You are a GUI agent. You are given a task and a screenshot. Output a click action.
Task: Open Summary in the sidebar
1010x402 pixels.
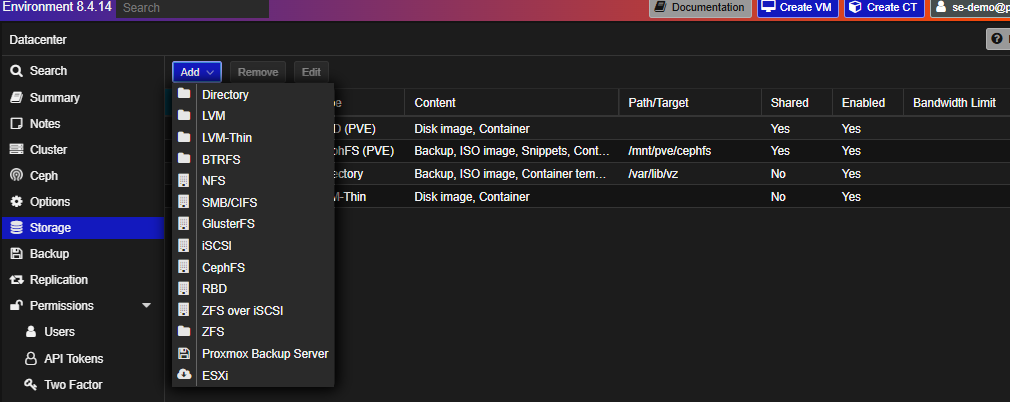tap(82, 98)
